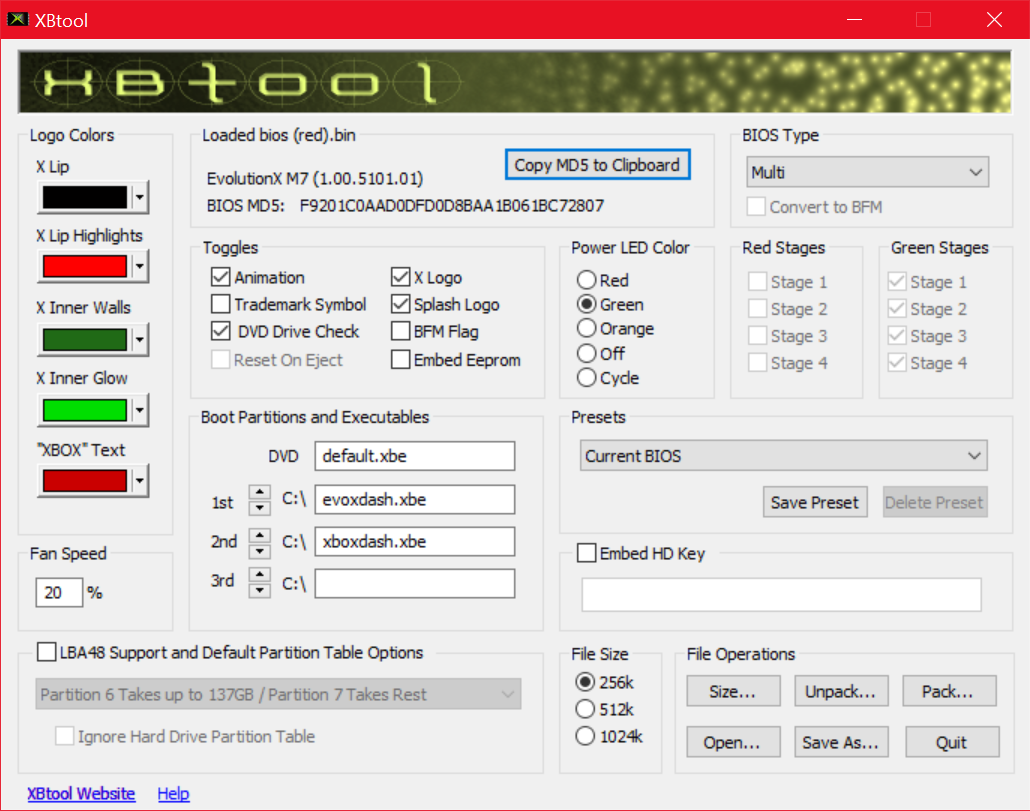The width and height of the screenshot is (1030, 811).
Task: Decrease the 2nd boot partition letter
Action: pos(260,550)
